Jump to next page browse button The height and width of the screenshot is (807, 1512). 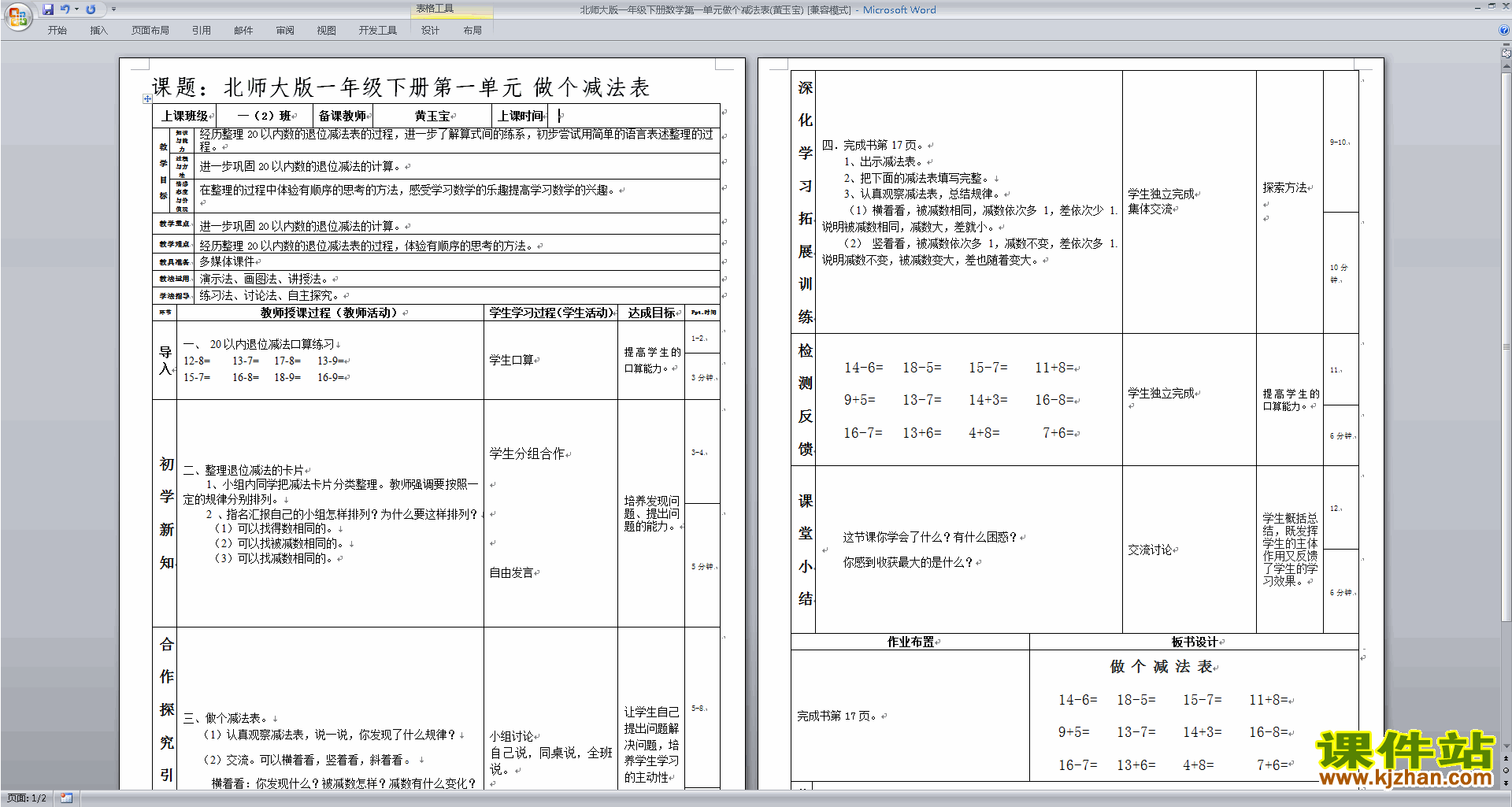1506,783
